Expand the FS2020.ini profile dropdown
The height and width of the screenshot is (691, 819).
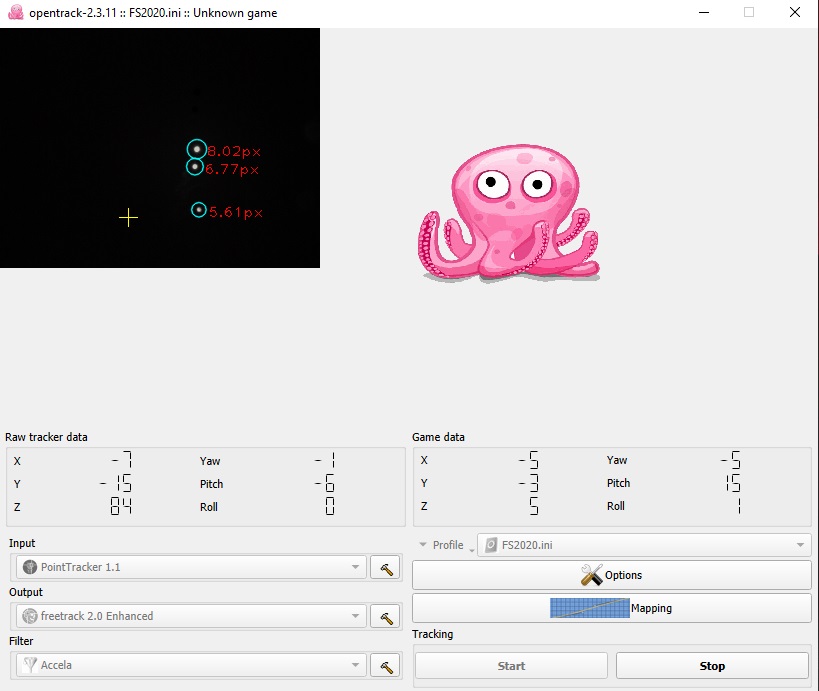tap(645, 545)
